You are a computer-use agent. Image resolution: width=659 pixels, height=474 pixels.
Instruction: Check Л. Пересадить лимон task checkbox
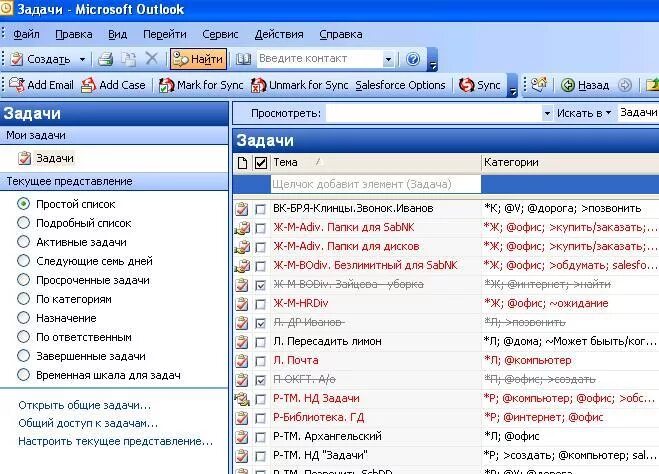[x=261, y=342]
